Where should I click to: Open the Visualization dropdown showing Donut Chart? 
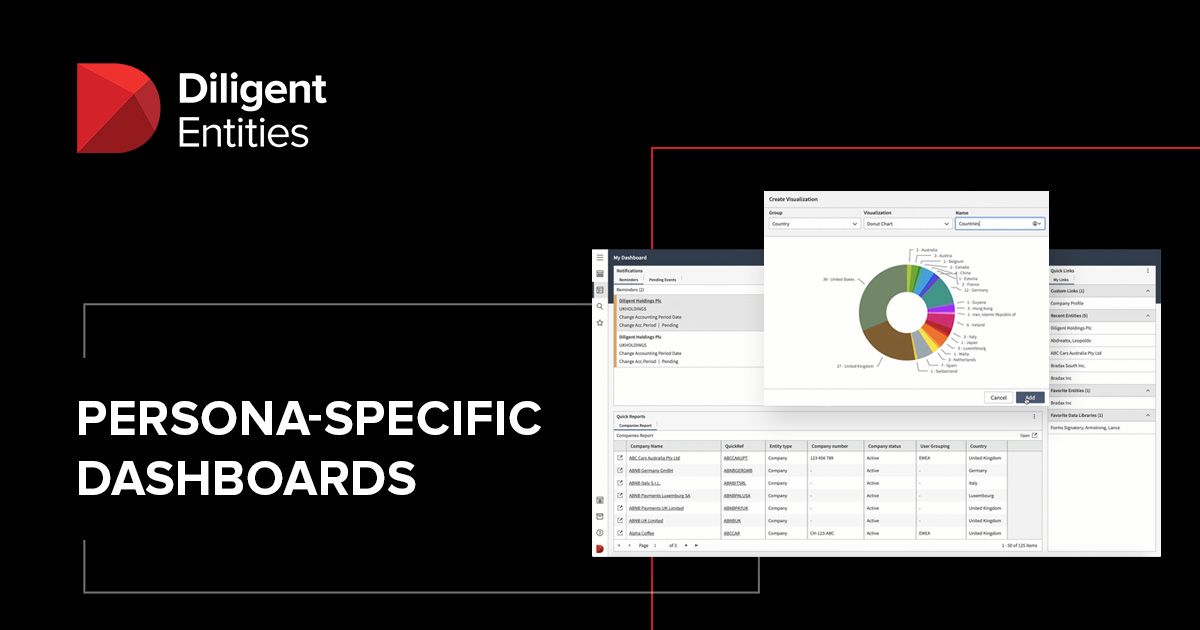pos(906,224)
